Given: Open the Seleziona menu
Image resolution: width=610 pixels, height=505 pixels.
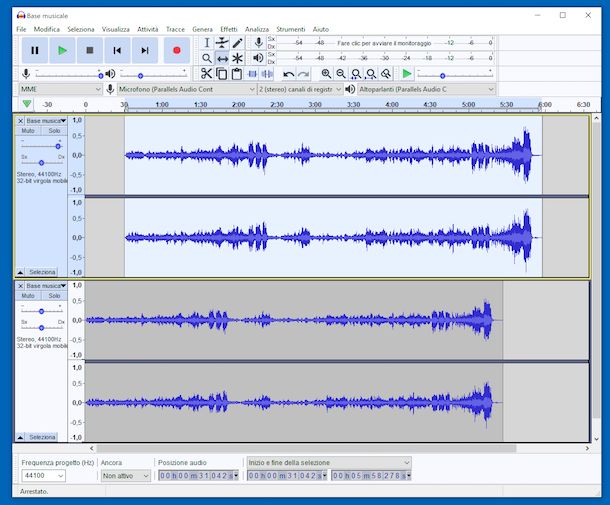Looking at the screenshot, I should (81, 29).
